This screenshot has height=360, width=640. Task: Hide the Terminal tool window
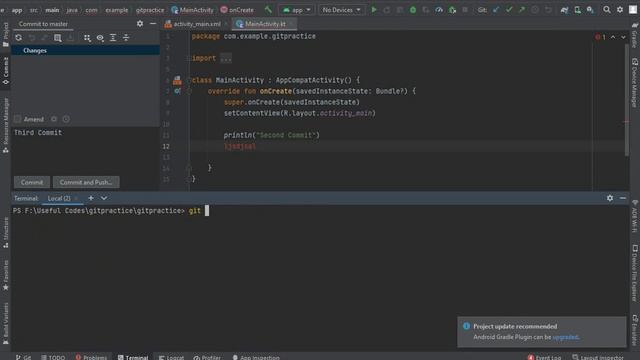coord(622,198)
